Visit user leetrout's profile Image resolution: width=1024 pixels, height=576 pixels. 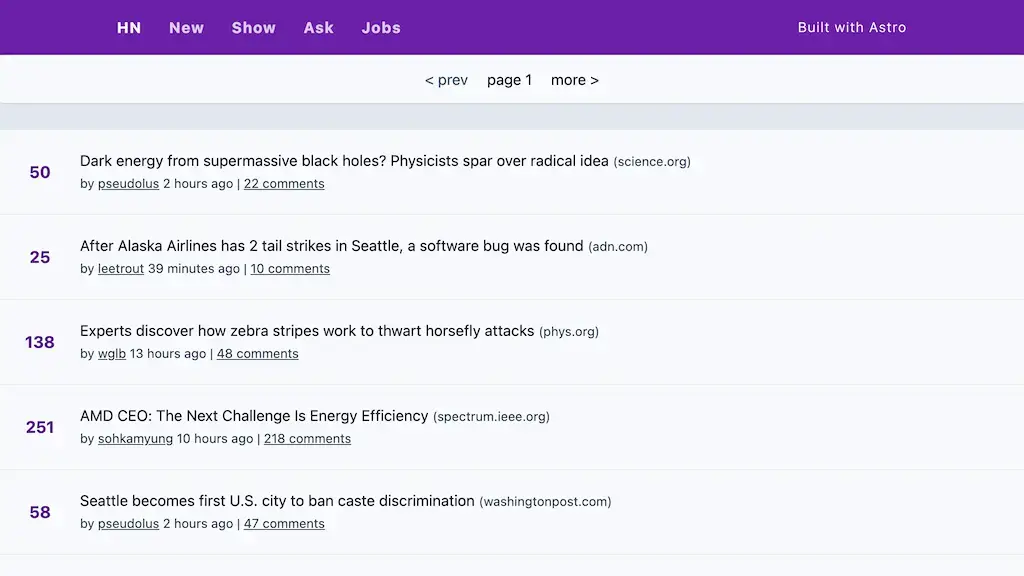[x=121, y=269]
